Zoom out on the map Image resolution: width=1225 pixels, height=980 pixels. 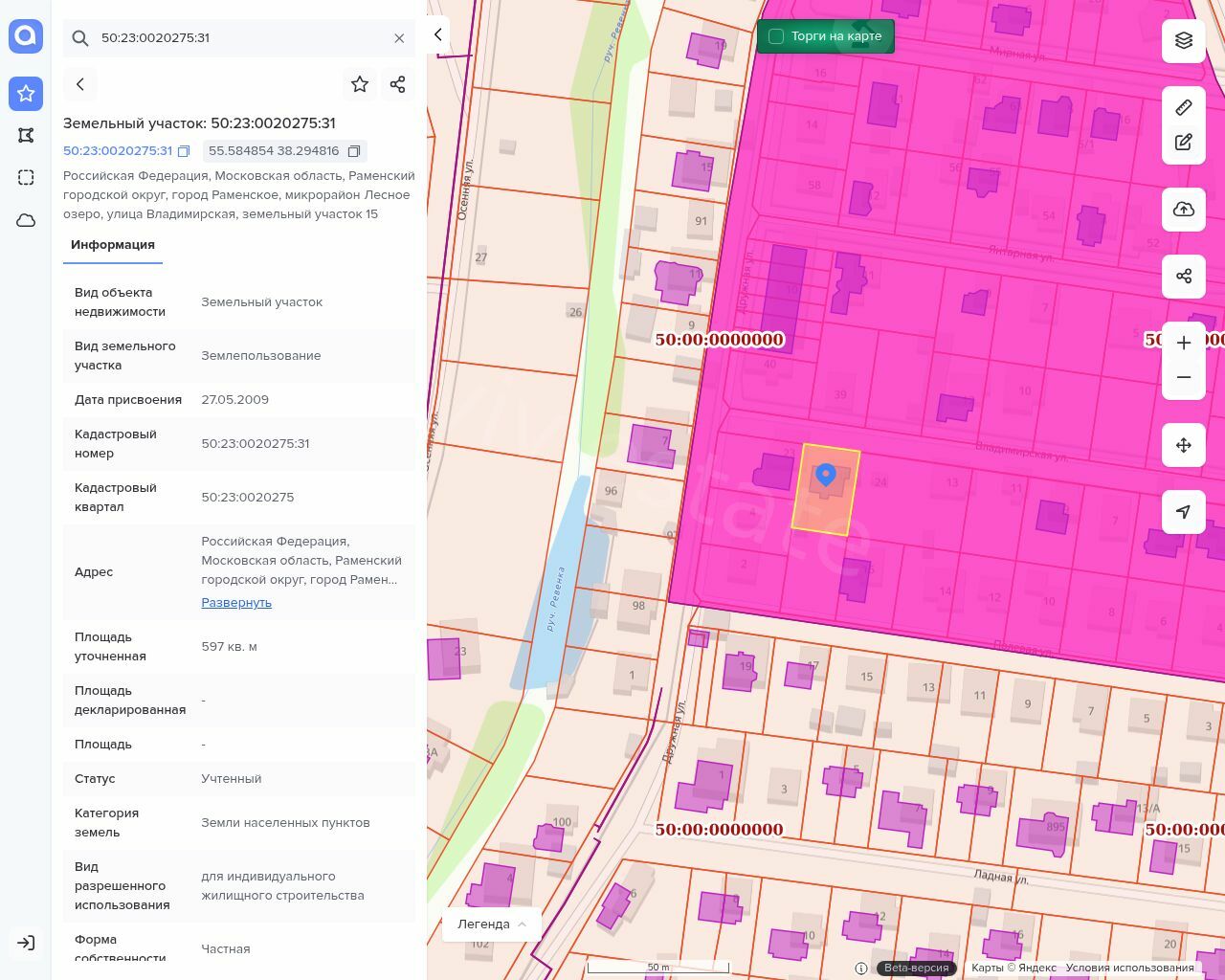coord(1184,377)
